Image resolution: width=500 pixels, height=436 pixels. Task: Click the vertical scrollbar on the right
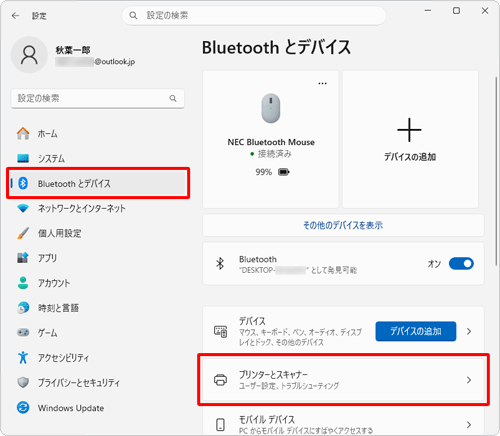click(x=496, y=171)
